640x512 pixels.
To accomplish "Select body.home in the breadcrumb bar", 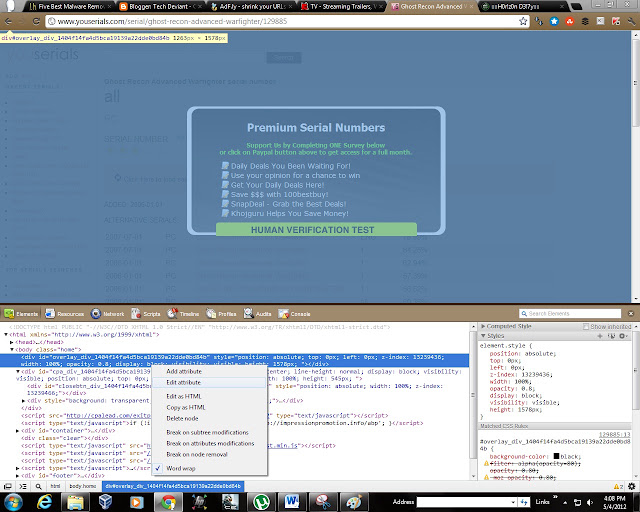I will (83, 486).
